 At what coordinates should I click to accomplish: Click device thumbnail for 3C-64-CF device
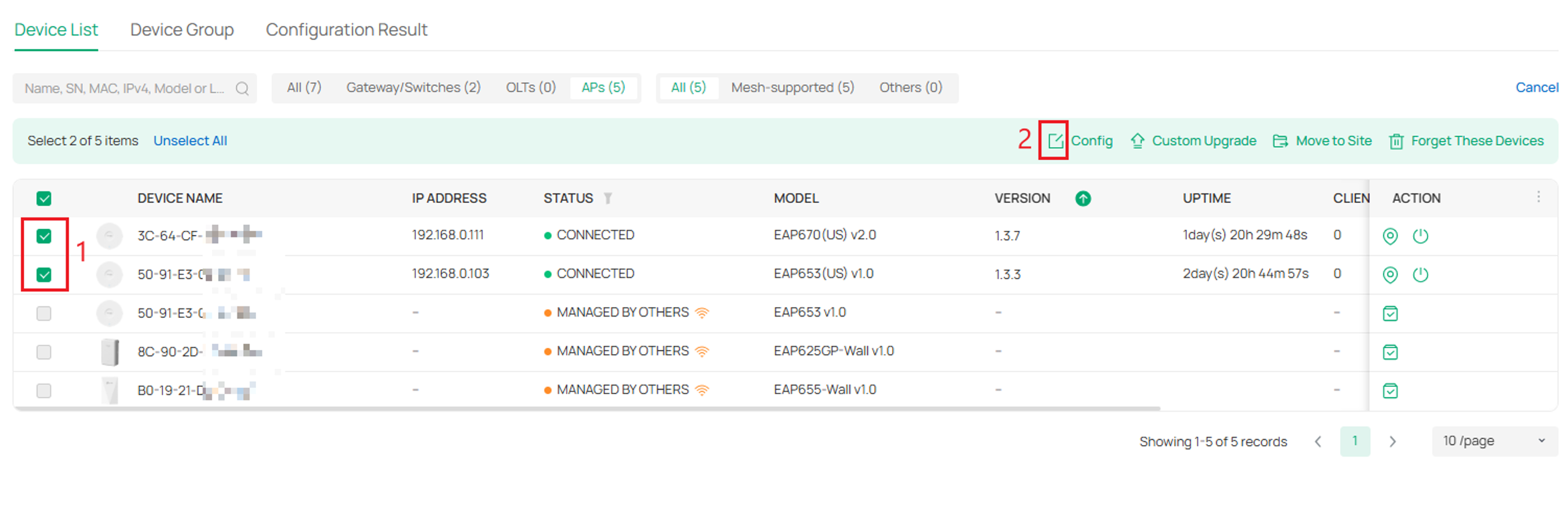(x=110, y=236)
